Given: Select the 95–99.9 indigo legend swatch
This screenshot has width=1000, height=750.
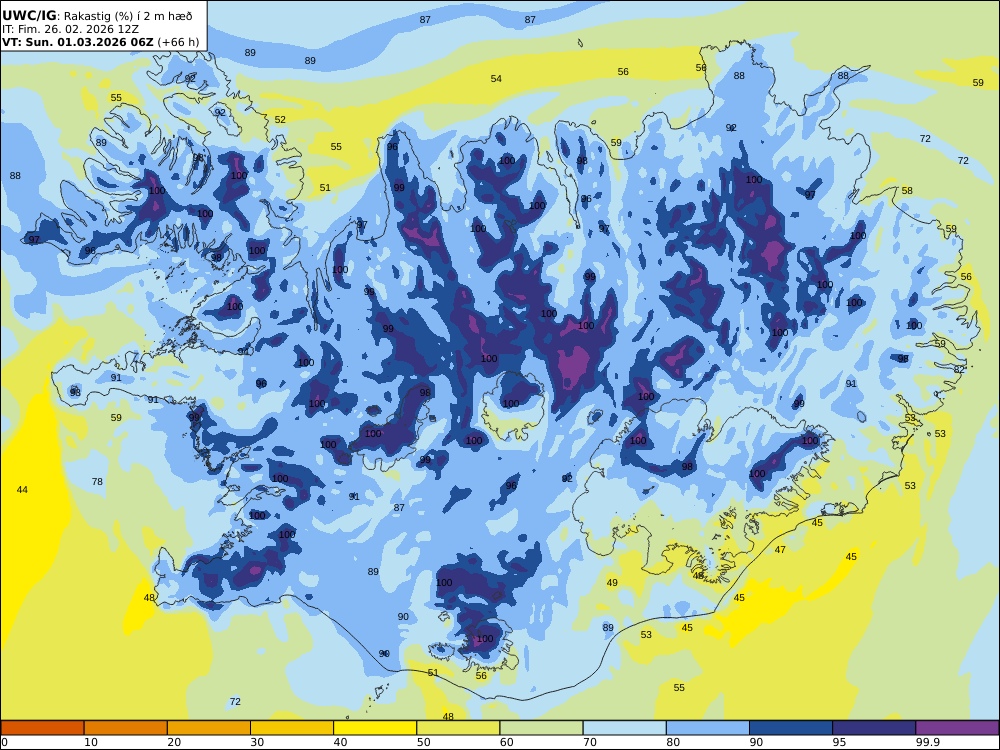Looking at the screenshot, I should [x=874, y=728].
